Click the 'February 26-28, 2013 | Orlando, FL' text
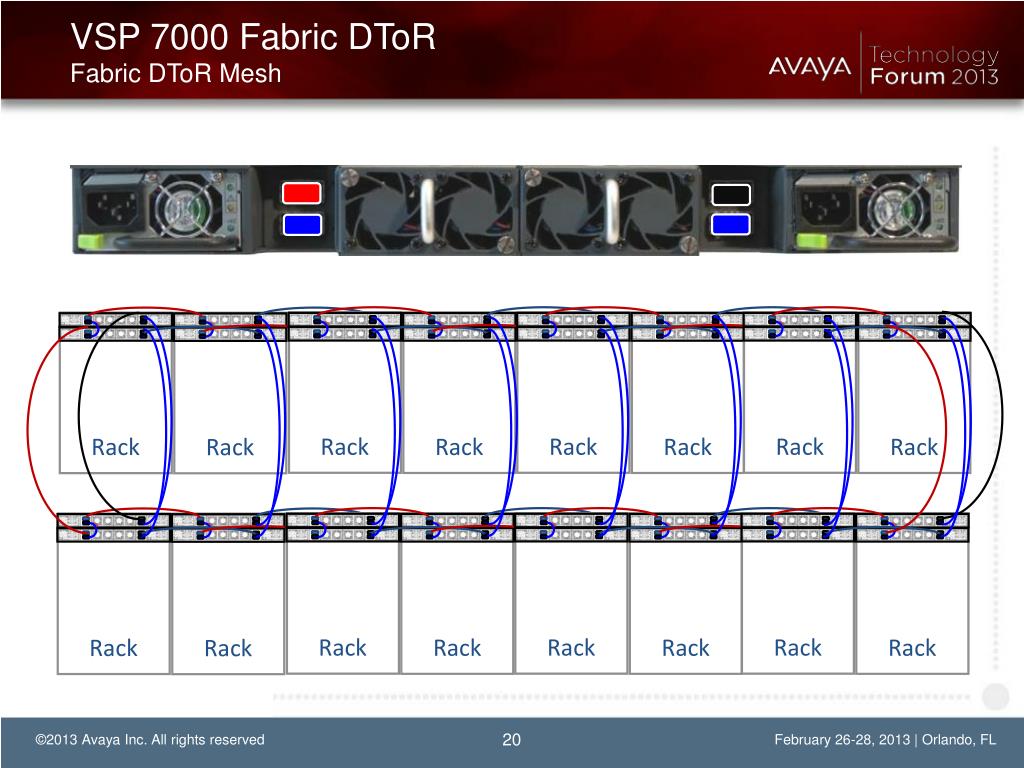This screenshot has height=768, width=1024. (885, 740)
